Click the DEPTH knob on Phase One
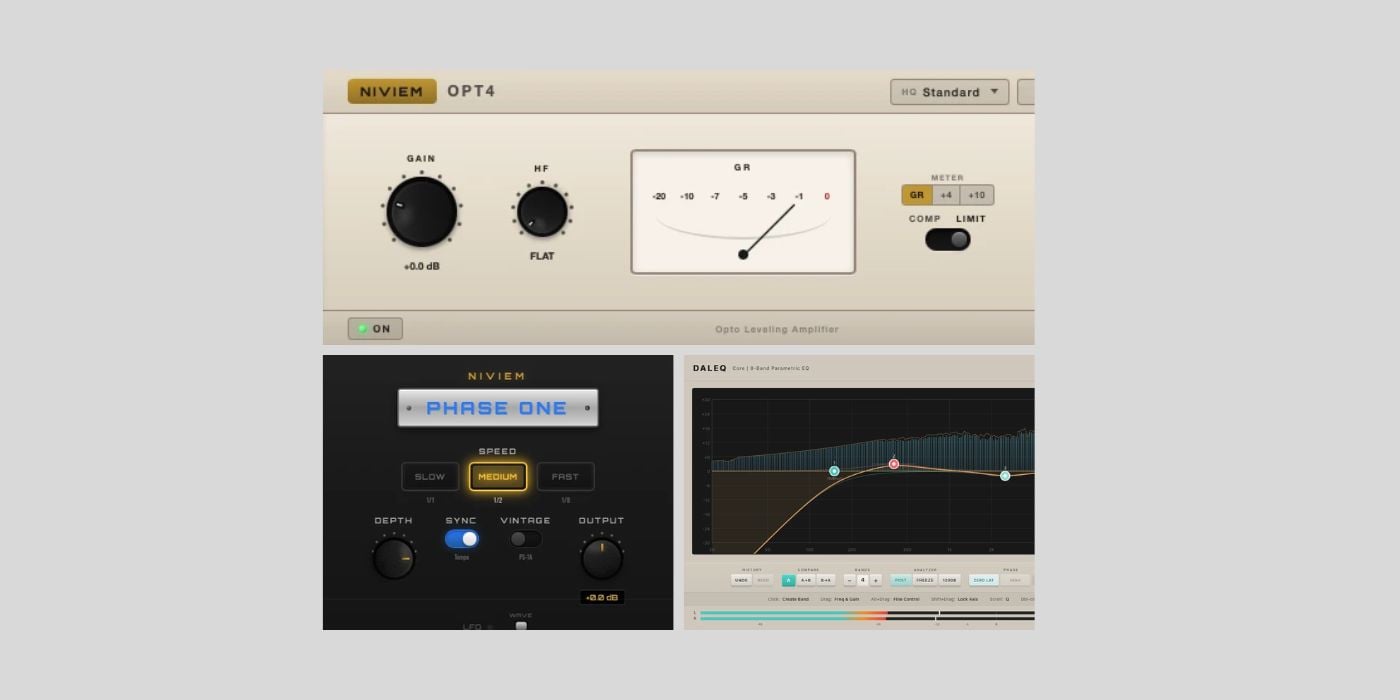The width and height of the screenshot is (1400, 700). (393, 558)
